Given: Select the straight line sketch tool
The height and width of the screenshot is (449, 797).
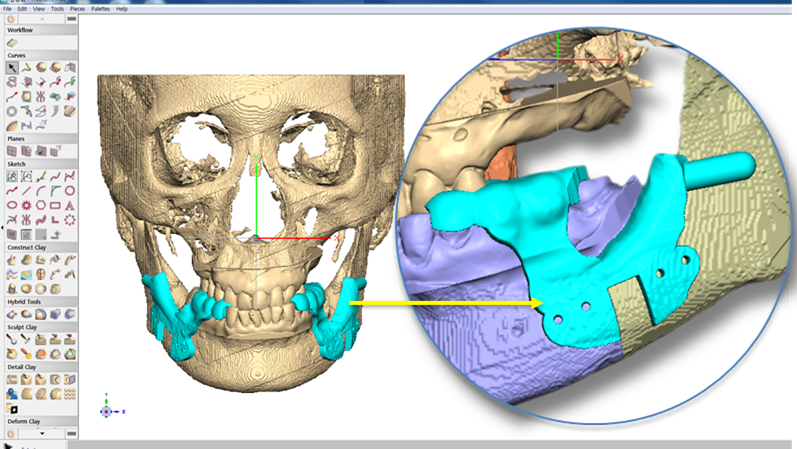Looking at the screenshot, I should click(x=25, y=189).
